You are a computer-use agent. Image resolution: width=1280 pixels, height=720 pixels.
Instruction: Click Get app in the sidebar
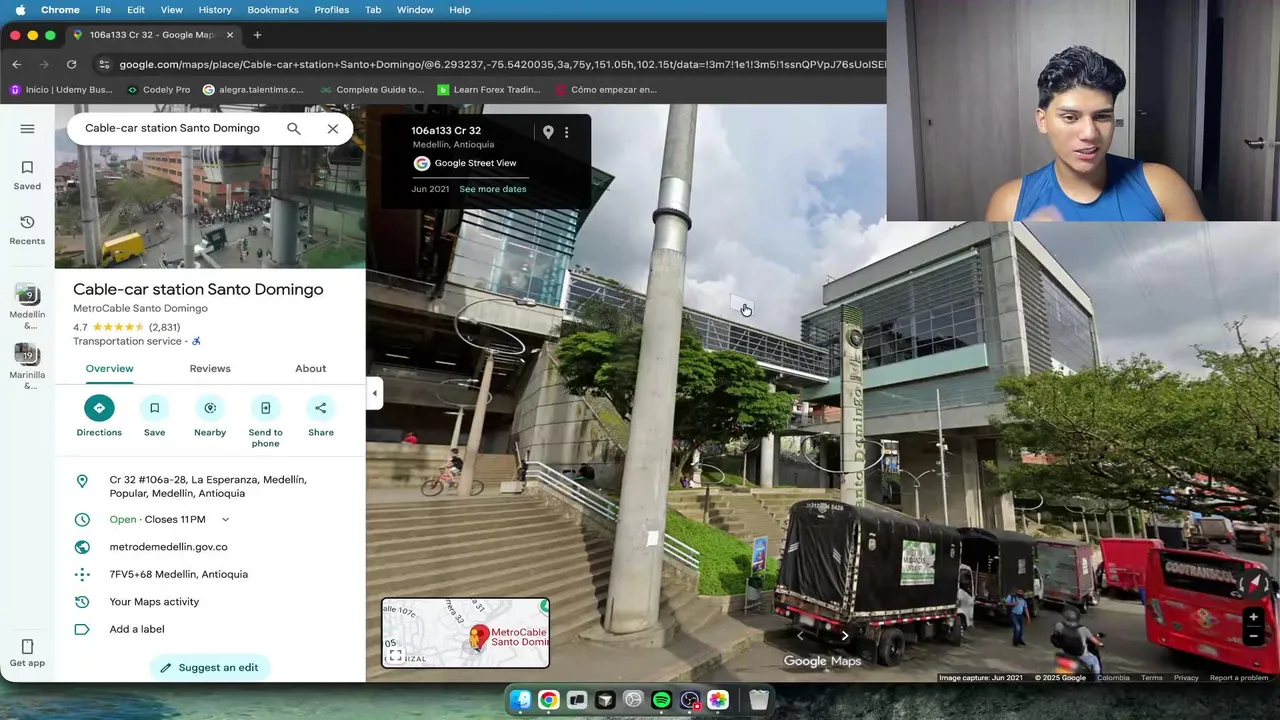click(27, 653)
